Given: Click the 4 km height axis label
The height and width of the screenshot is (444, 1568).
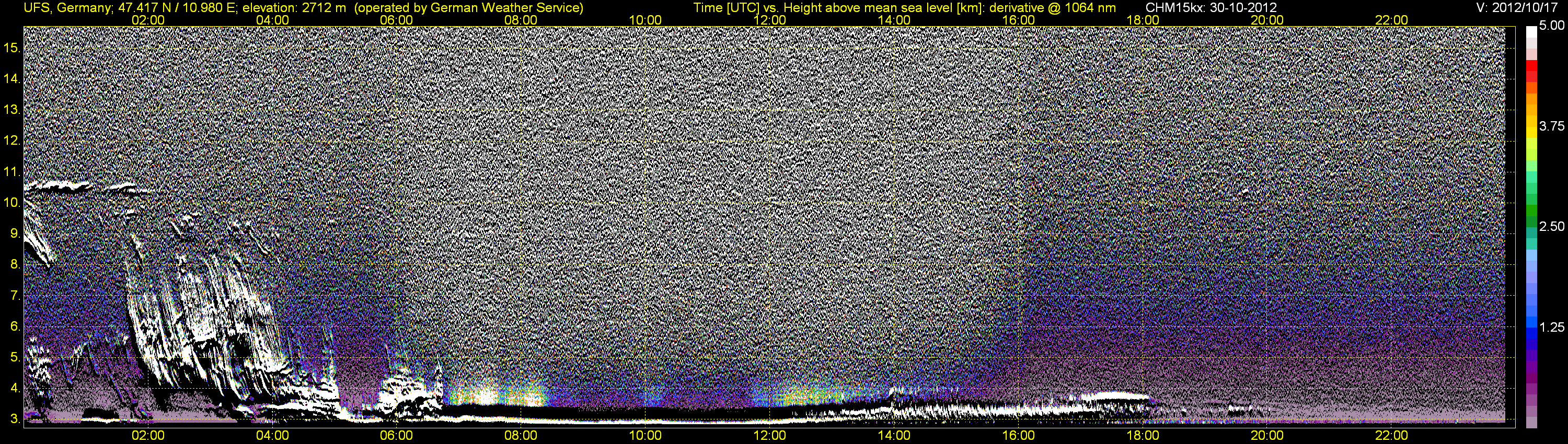Looking at the screenshot, I should pos(15,388).
